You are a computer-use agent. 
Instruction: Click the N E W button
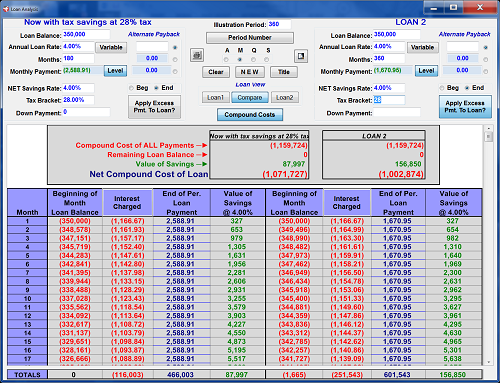(250, 72)
